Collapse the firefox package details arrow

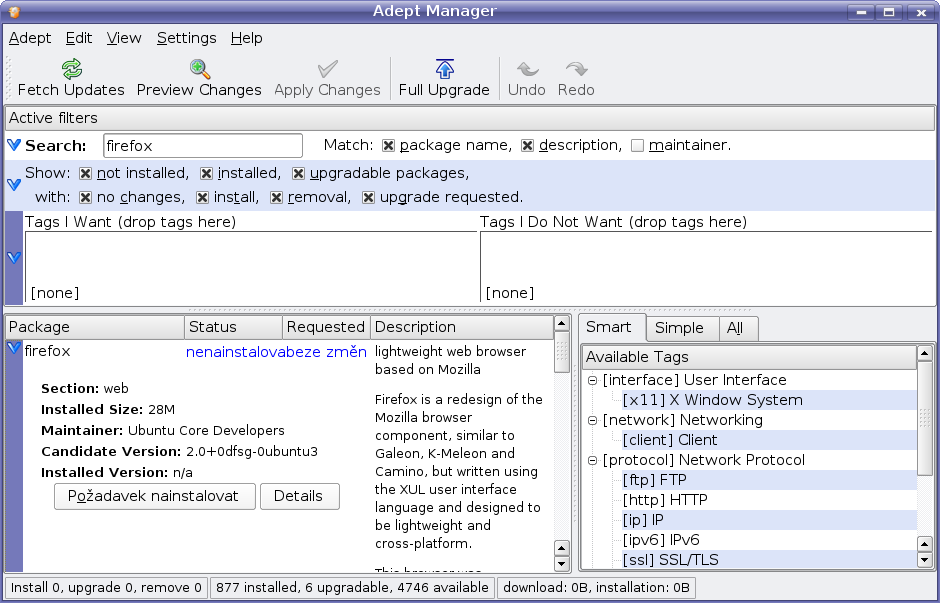pos(14,348)
